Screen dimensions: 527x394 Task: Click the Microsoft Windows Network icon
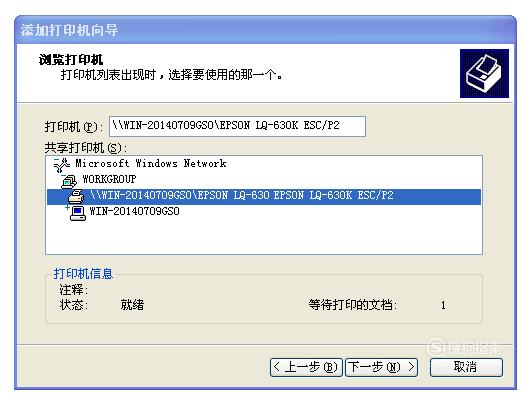pos(63,165)
